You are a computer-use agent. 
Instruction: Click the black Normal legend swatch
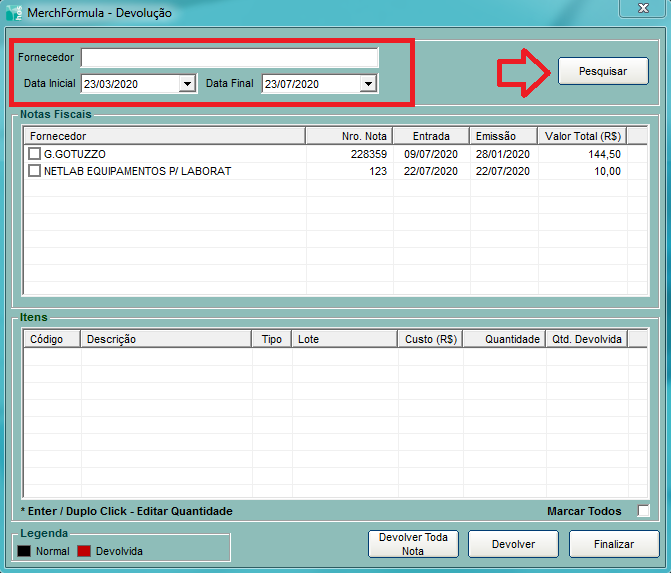click(x=25, y=551)
